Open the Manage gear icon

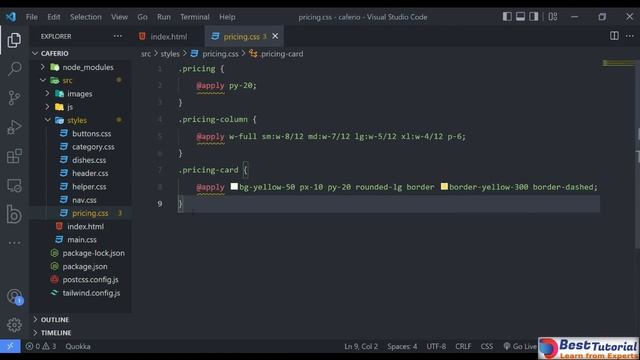[x=14, y=325]
